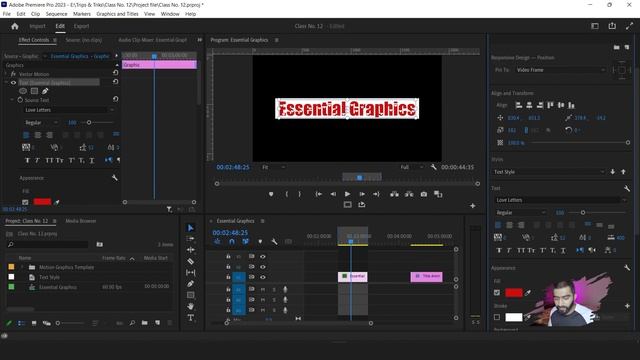640x360 pixels.
Task: Select the Hand tool
Action: click(191, 306)
